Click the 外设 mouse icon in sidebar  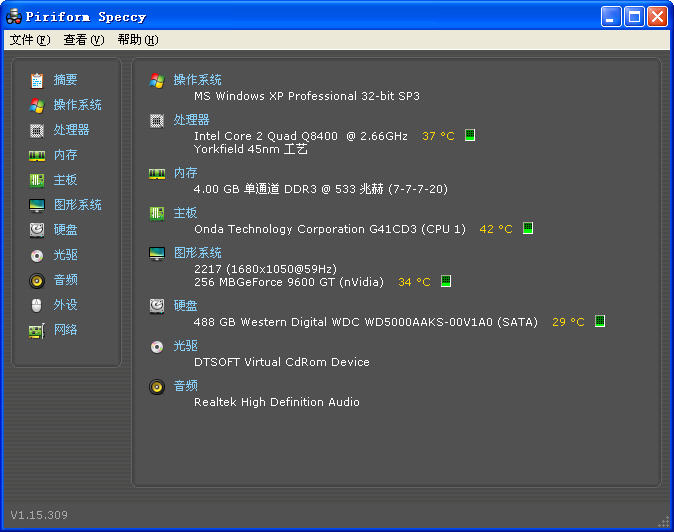click(x=37, y=305)
